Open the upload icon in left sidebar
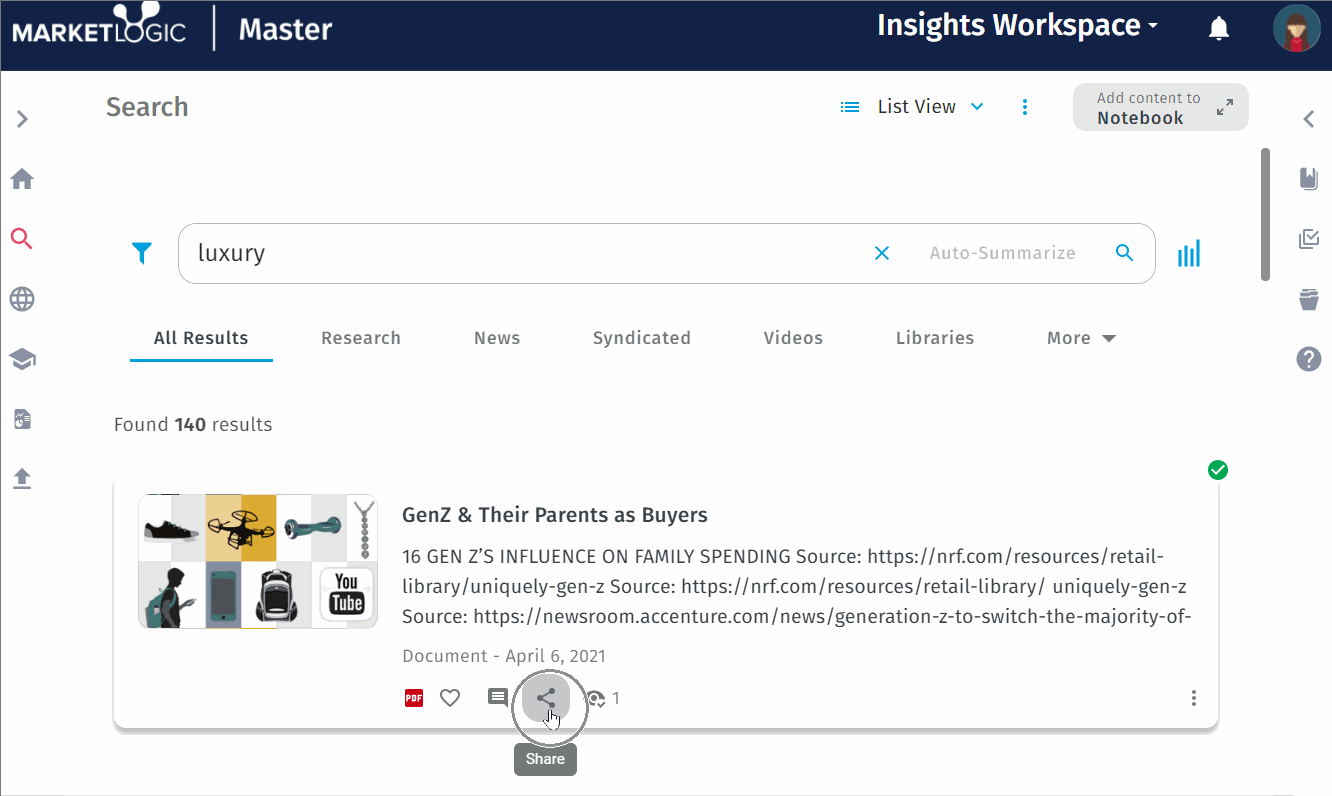 pos(22,478)
